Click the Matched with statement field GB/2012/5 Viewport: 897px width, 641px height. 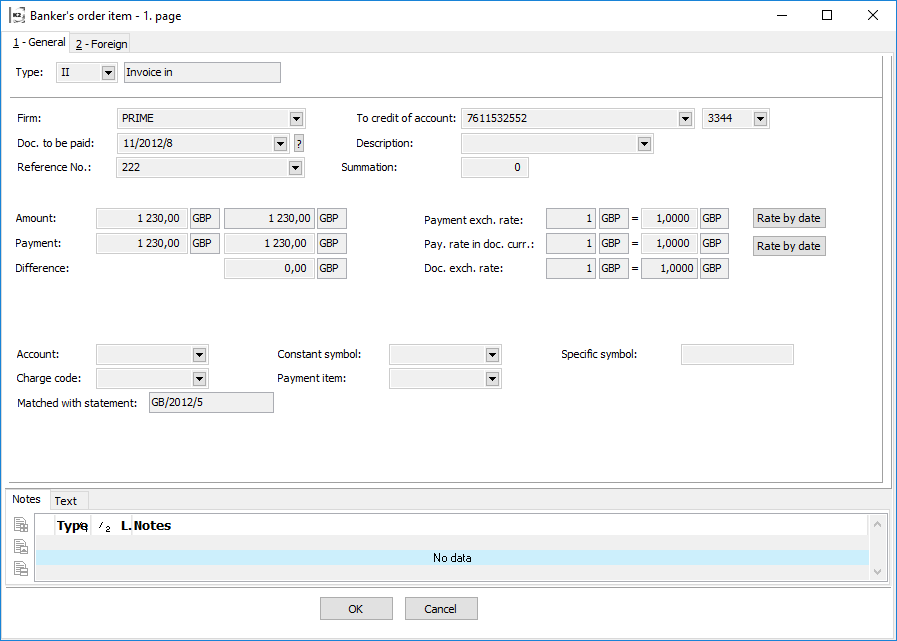pyautogui.click(x=211, y=402)
